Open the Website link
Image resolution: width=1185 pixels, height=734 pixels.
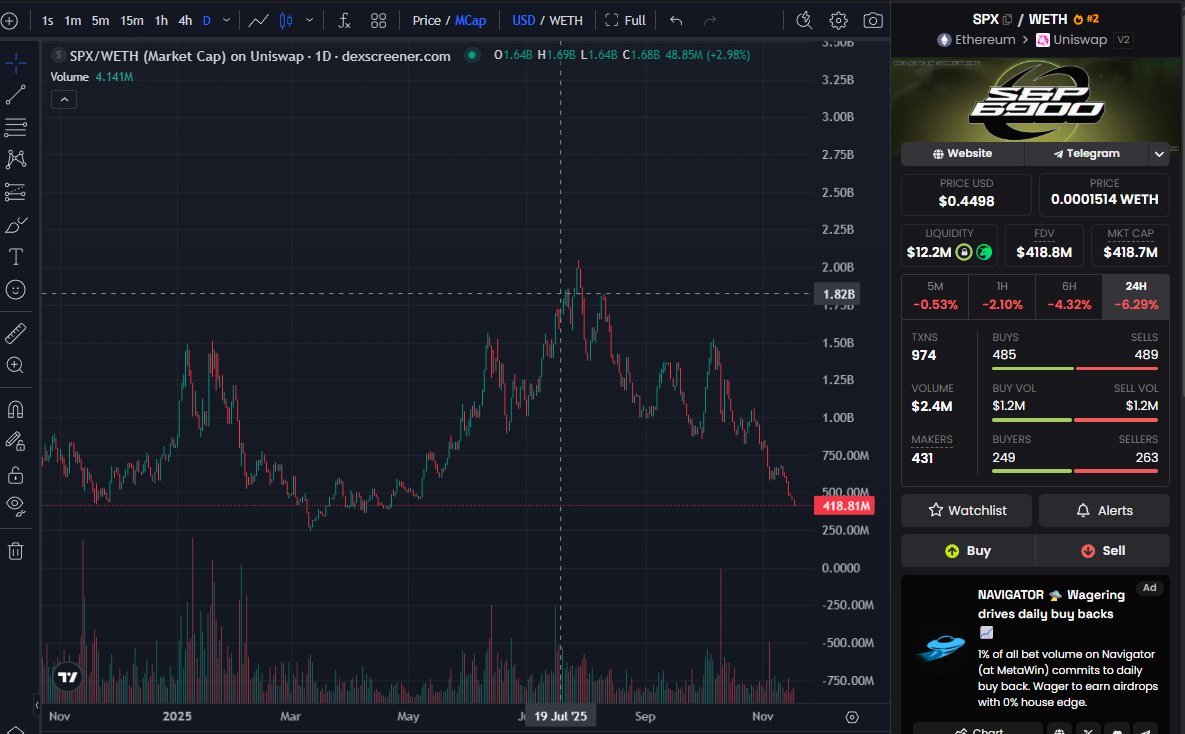coord(962,153)
